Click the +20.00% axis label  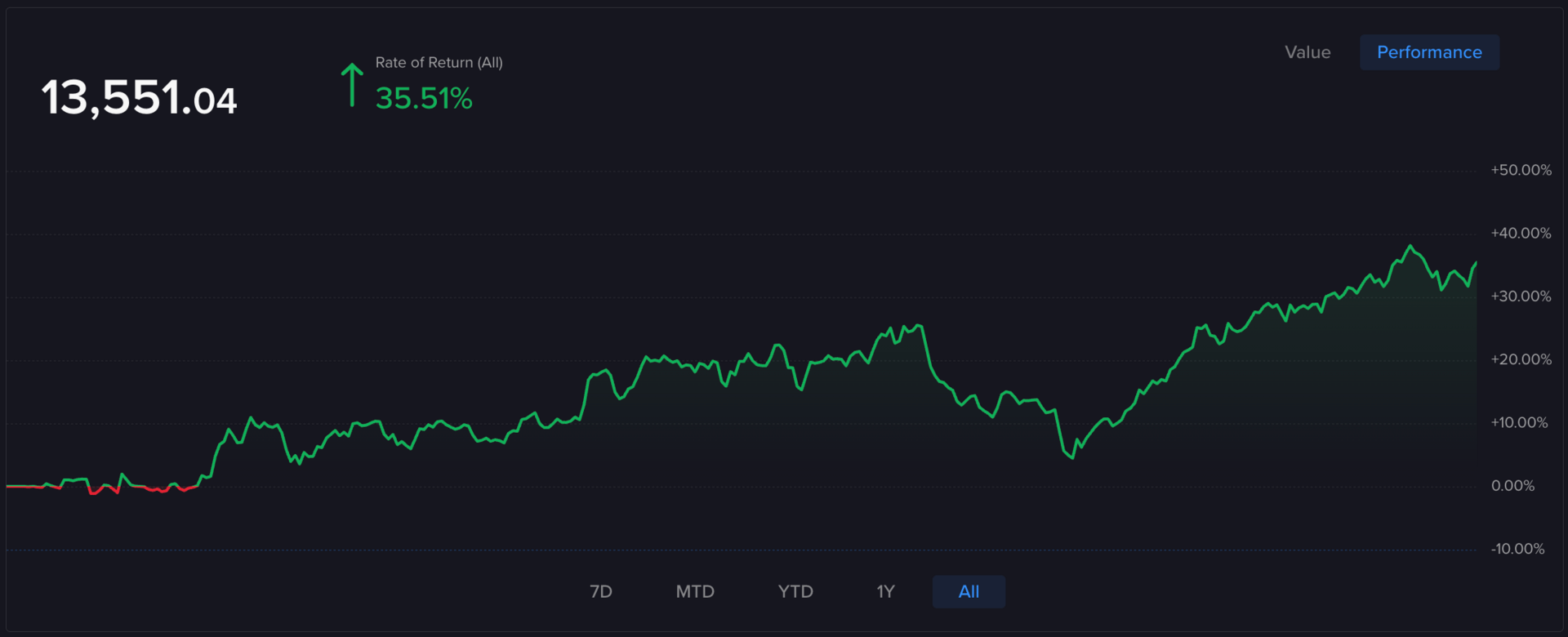point(1521,359)
